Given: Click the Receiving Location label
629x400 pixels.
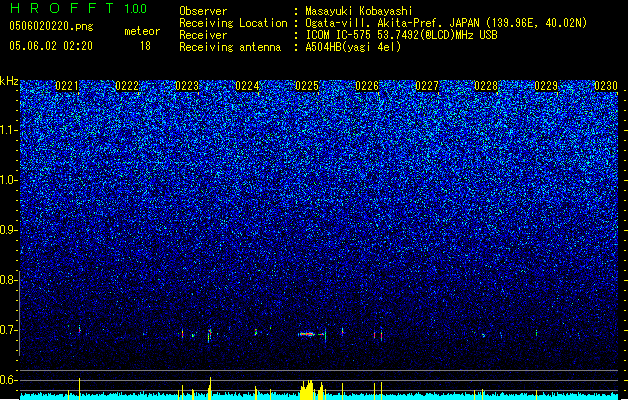Looking at the screenshot, I should pos(233,23).
